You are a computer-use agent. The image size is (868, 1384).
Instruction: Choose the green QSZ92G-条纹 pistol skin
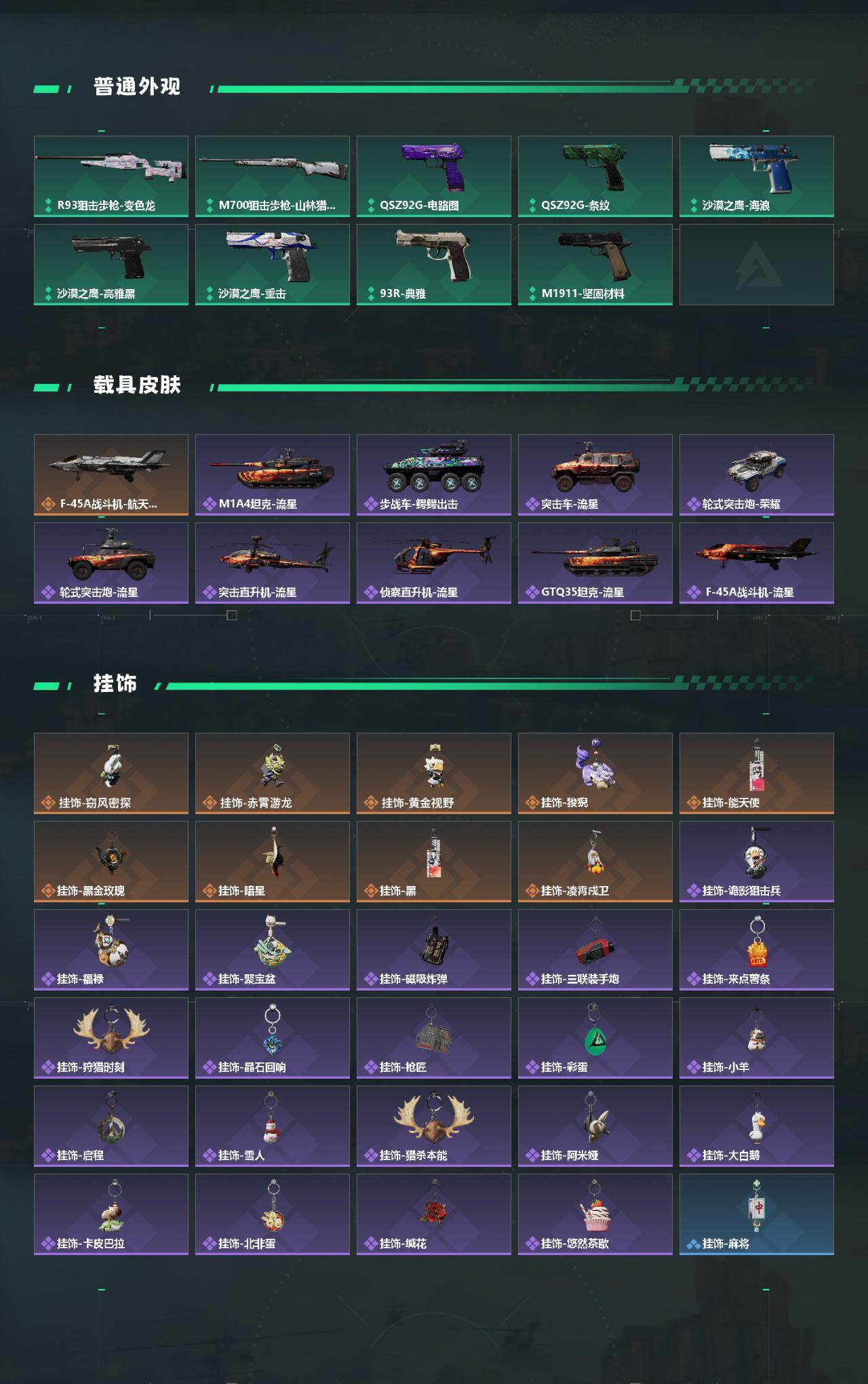[x=595, y=176]
